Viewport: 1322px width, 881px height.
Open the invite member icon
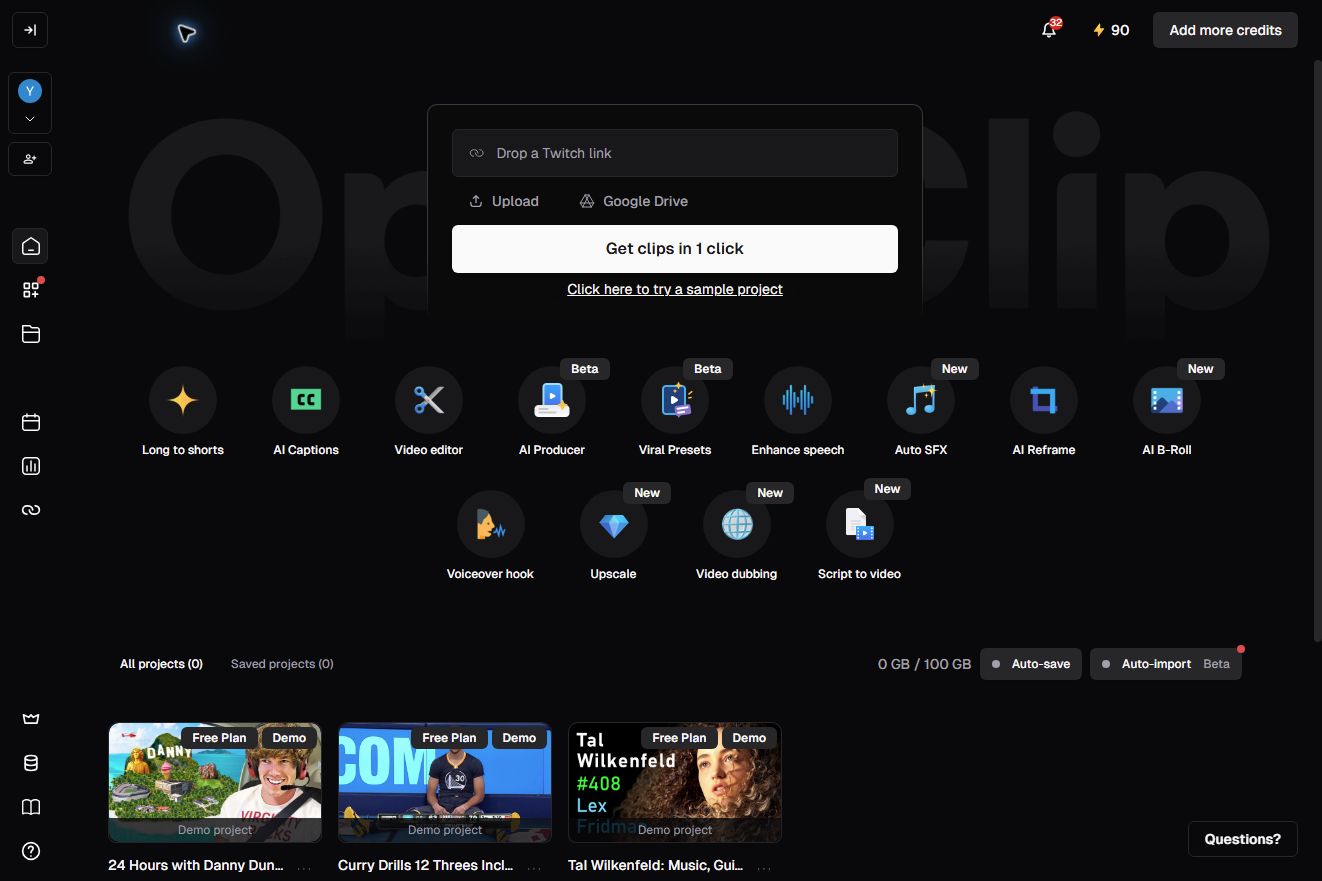pyautogui.click(x=30, y=159)
